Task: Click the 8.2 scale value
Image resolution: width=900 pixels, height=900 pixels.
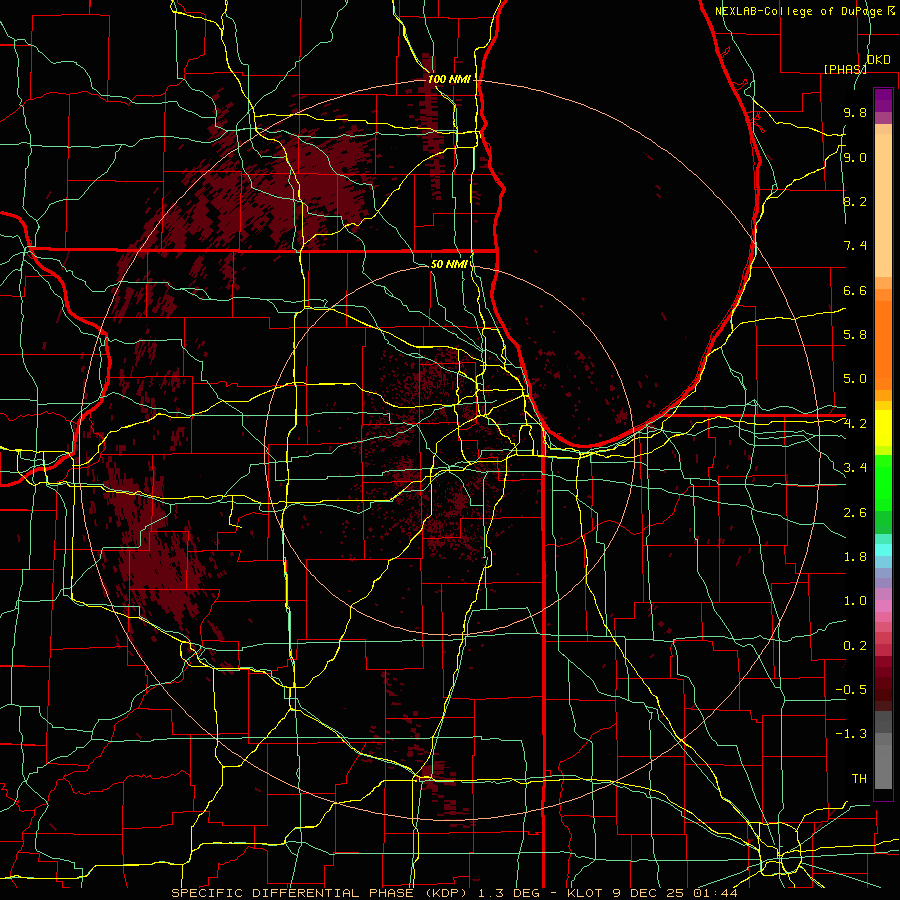Action: tap(855, 202)
